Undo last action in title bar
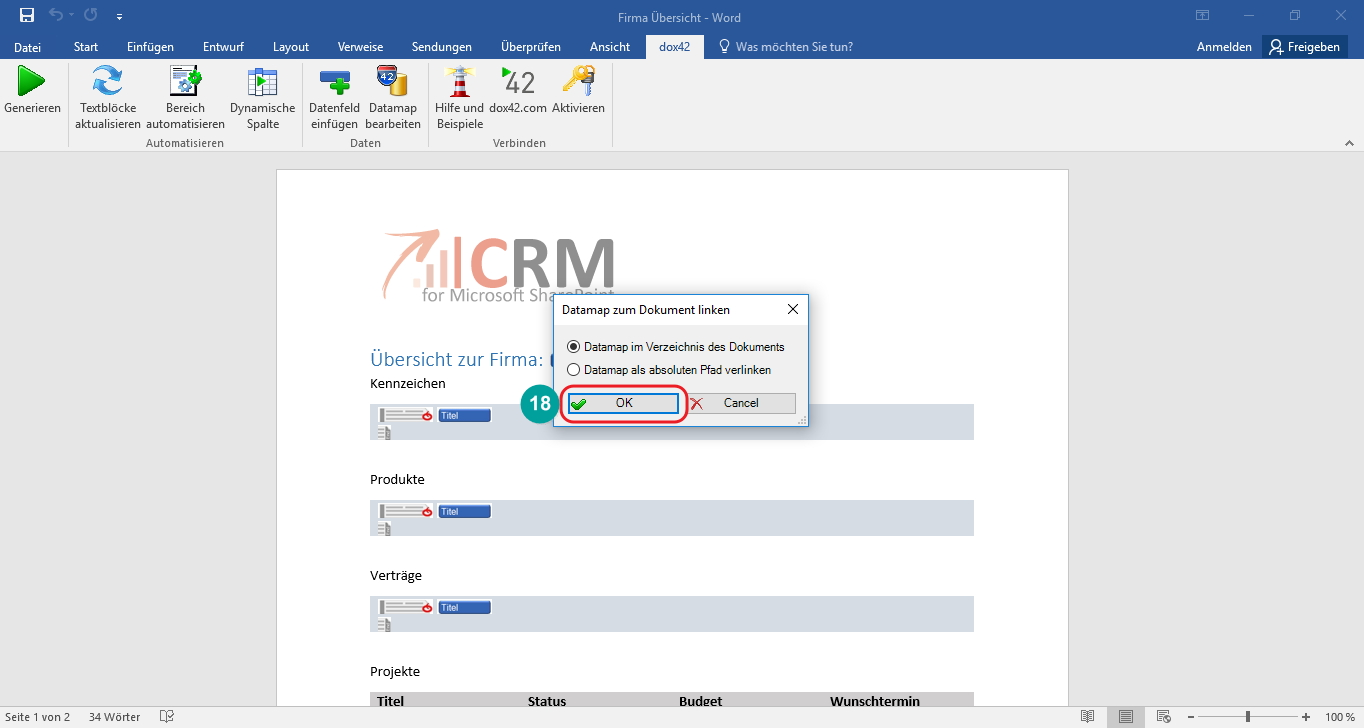Viewport: 1364px width, 728px height. point(56,16)
